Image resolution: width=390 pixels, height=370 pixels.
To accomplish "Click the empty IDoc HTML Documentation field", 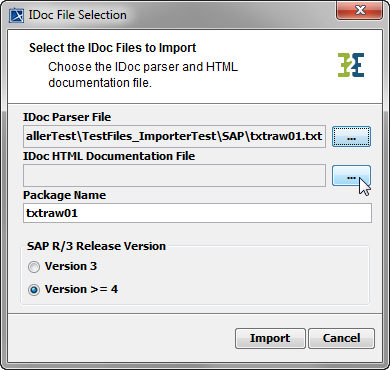I will (x=174, y=175).
